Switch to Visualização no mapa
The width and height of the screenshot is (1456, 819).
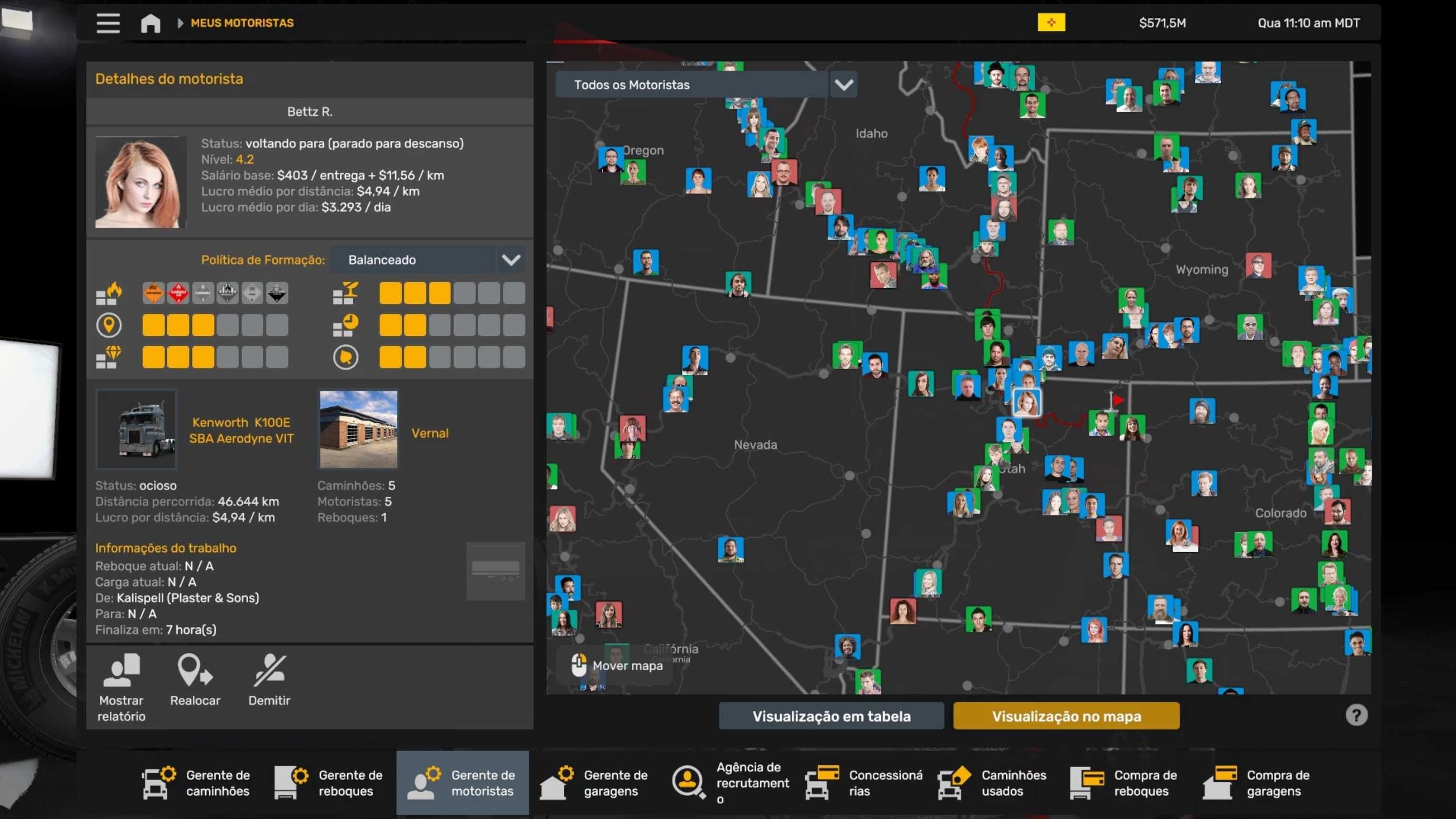1066,716
